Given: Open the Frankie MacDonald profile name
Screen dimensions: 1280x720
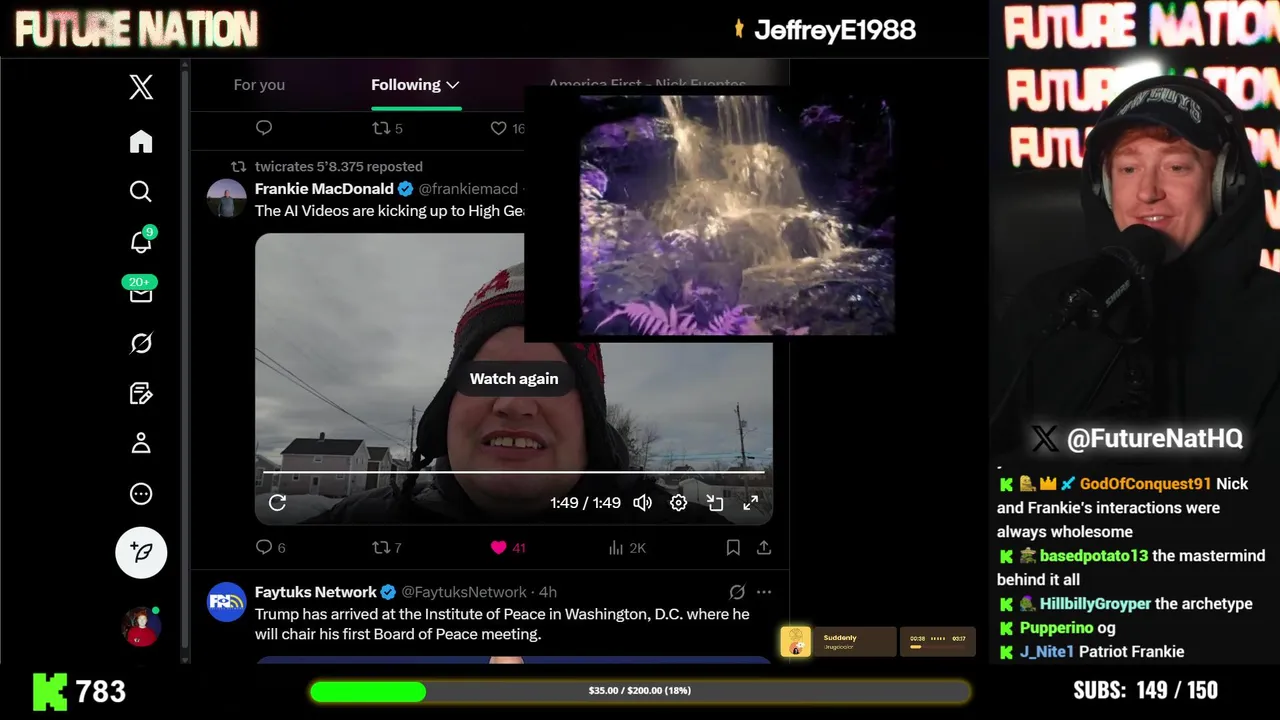Looking at the screenshot, I should pos(324,188).
